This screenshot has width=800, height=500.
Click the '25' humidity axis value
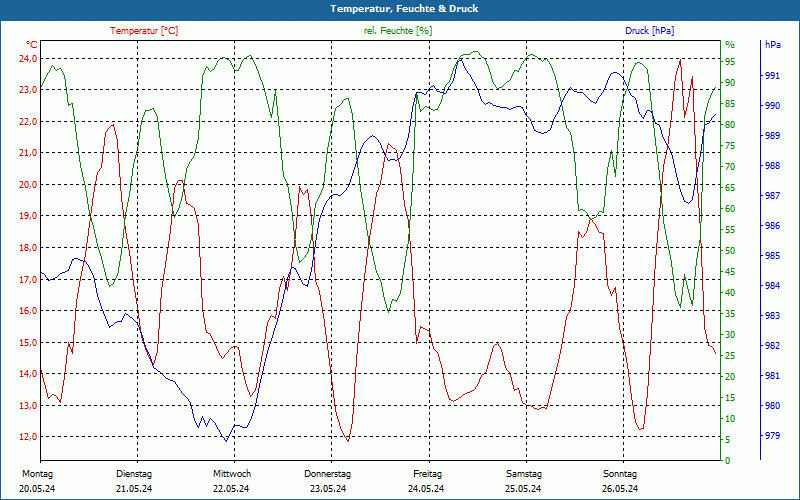click(x=731, y=356)
